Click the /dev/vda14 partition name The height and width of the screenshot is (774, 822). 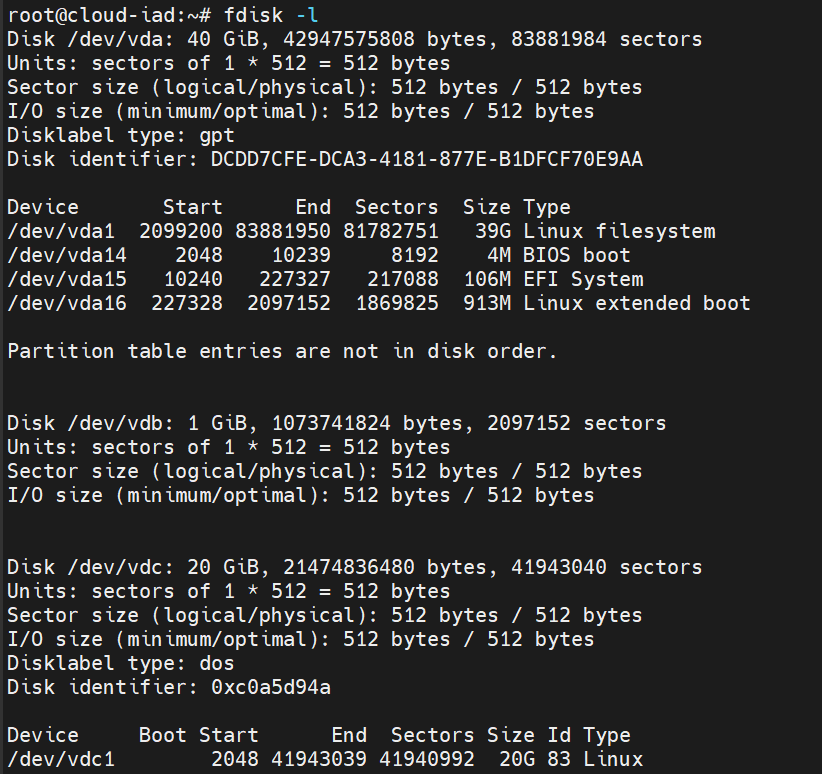tap(67, 255)
